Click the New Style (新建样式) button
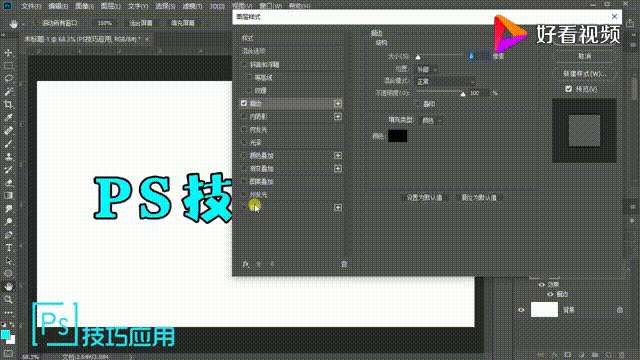Viewport: 640px width, 360px height. point(584,74)
